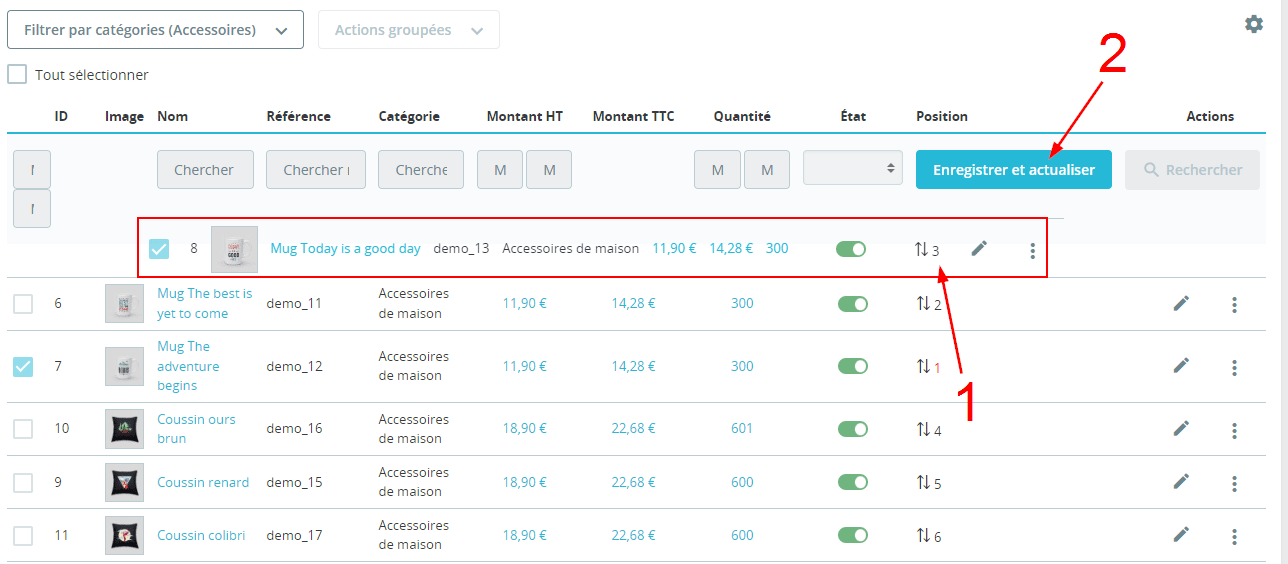Click the pencil icon in the Mug Today row
Screen dimensions: 1288x564
(x=979, y=248)
